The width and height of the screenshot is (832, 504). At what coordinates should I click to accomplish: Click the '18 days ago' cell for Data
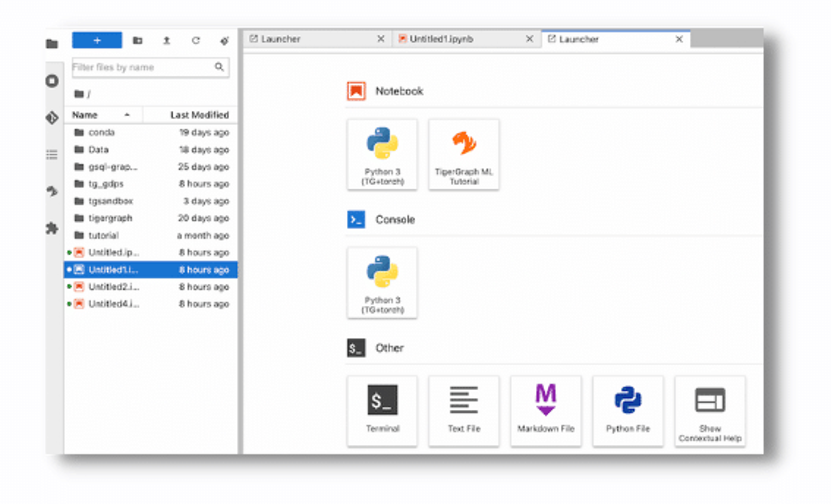click(204, 150)
